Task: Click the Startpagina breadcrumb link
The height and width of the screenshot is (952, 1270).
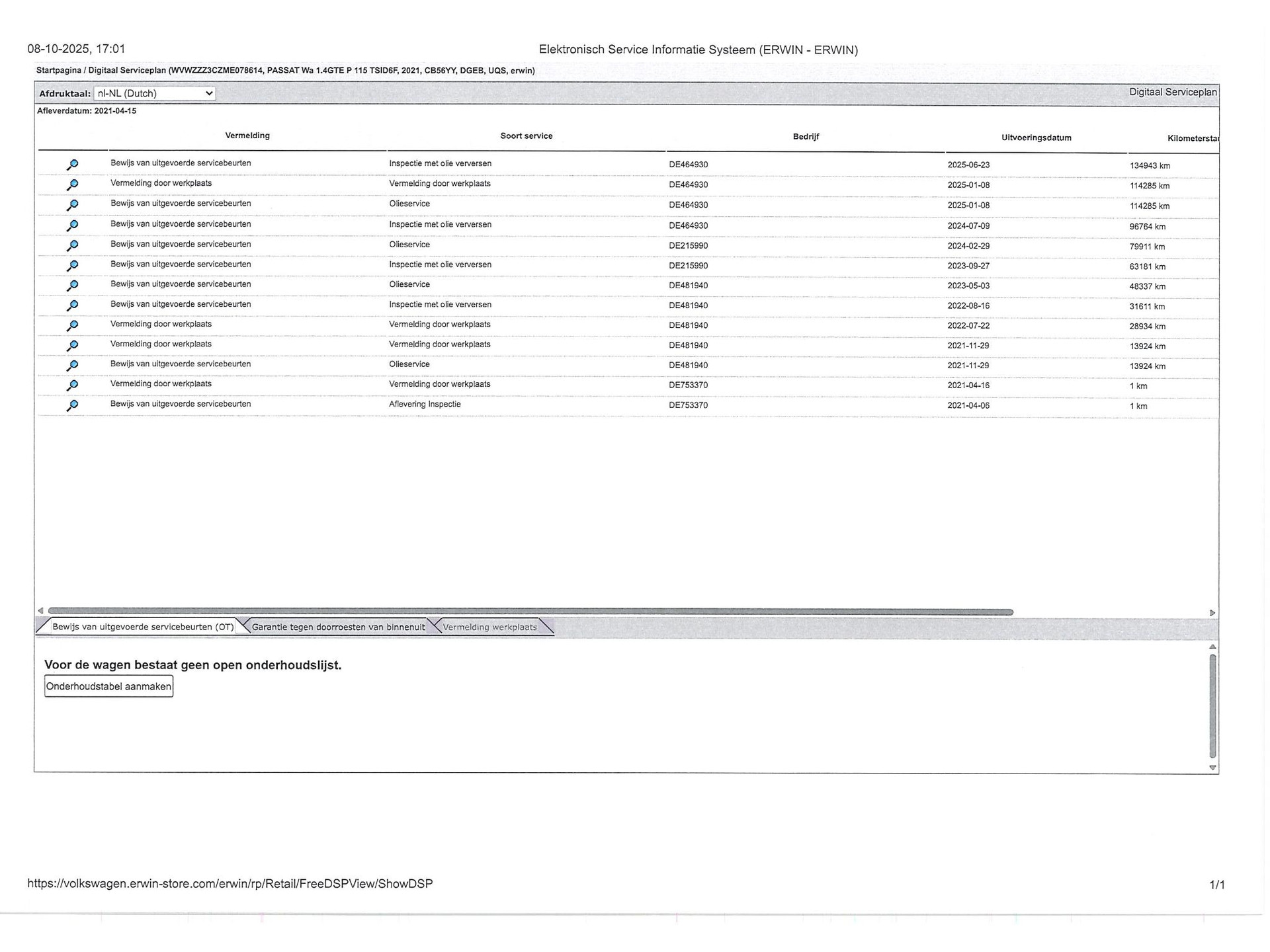Action: click(x=58, y=70)
